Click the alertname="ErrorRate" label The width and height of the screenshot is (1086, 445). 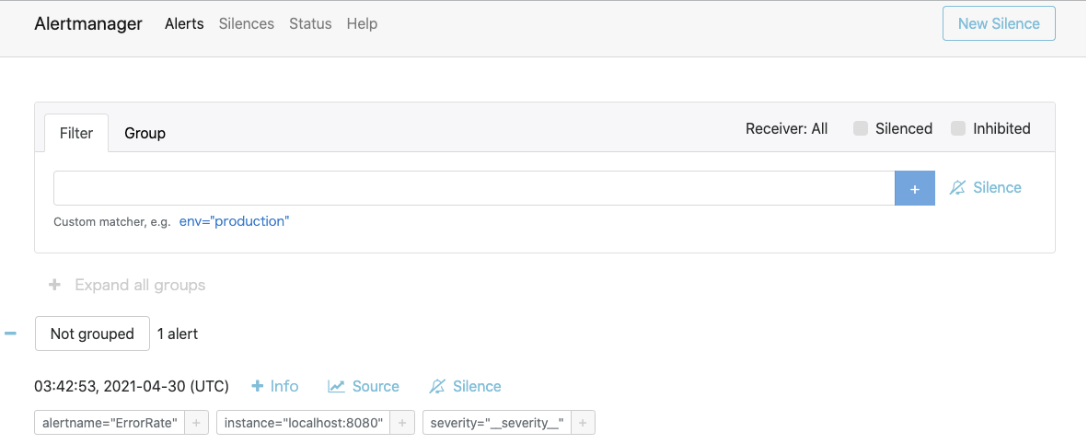[x=109, y=423]
